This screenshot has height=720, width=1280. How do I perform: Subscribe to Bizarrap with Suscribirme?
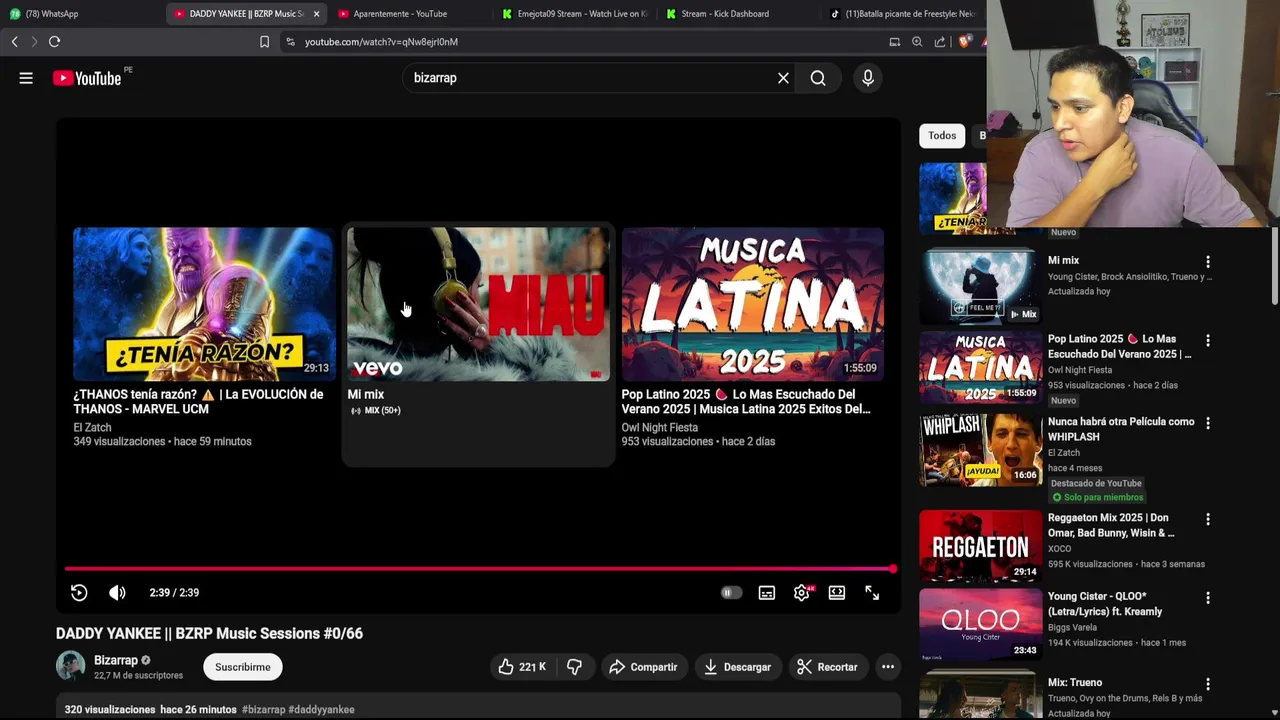click(243, 667)
